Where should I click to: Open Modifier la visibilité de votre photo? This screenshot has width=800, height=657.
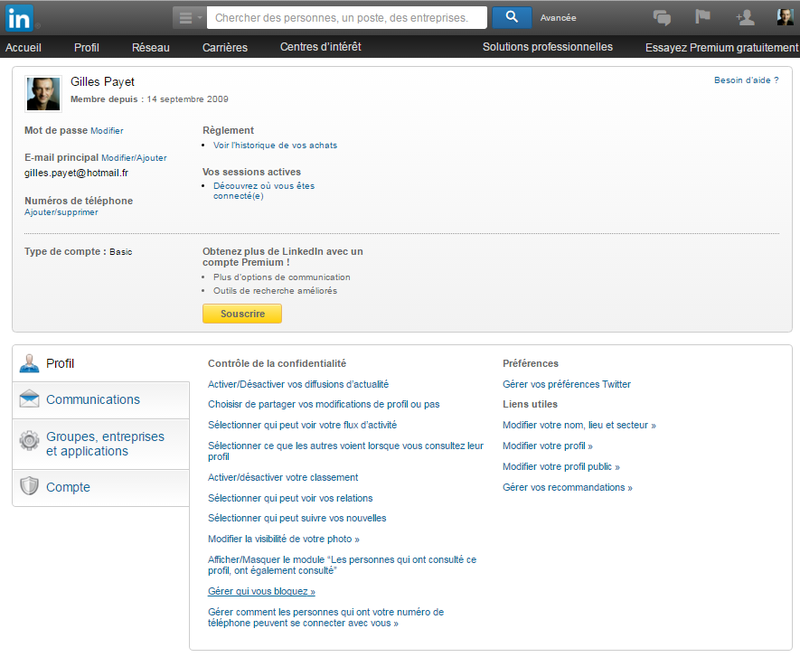[x=283, y=539]
